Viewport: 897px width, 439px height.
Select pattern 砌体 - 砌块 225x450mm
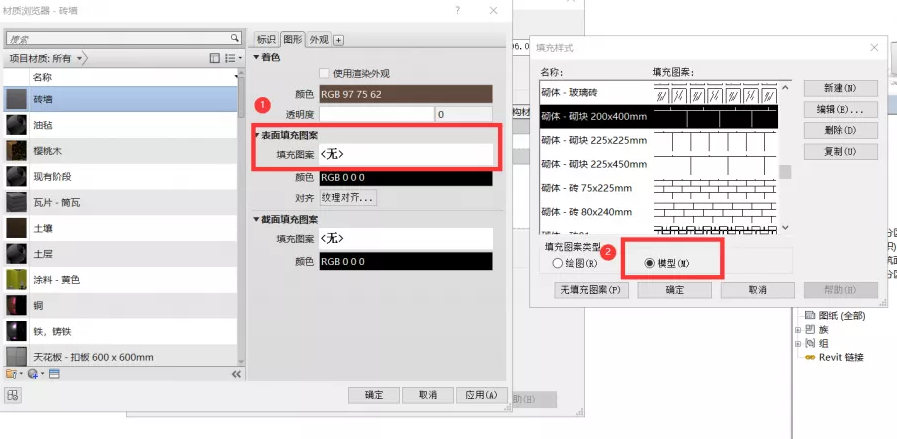(659, 164)
